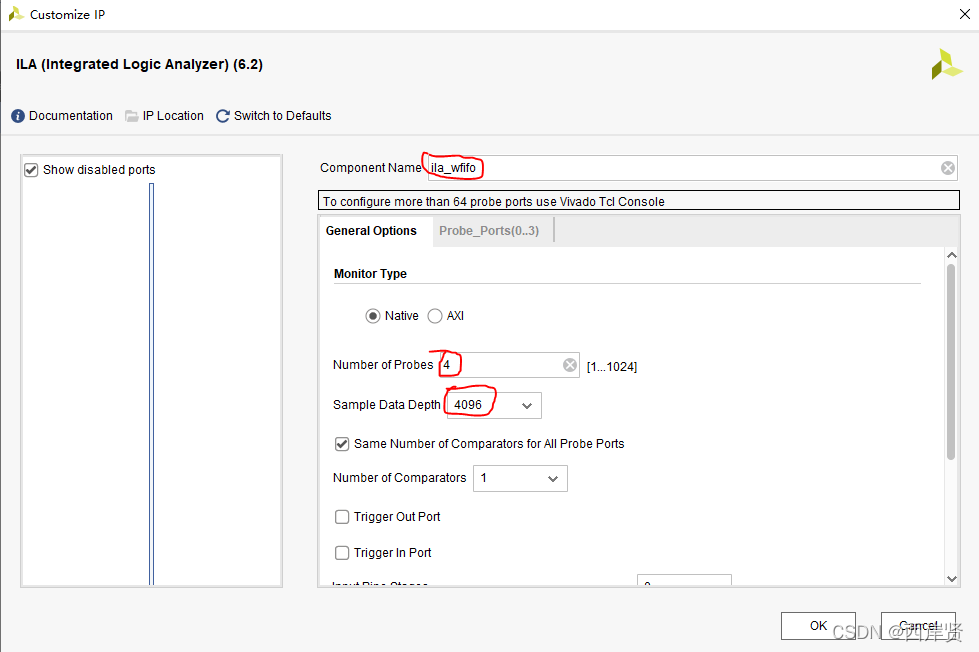Screen dimensions: 979x652
Task: Open the Documentation link
Action: 71,116
